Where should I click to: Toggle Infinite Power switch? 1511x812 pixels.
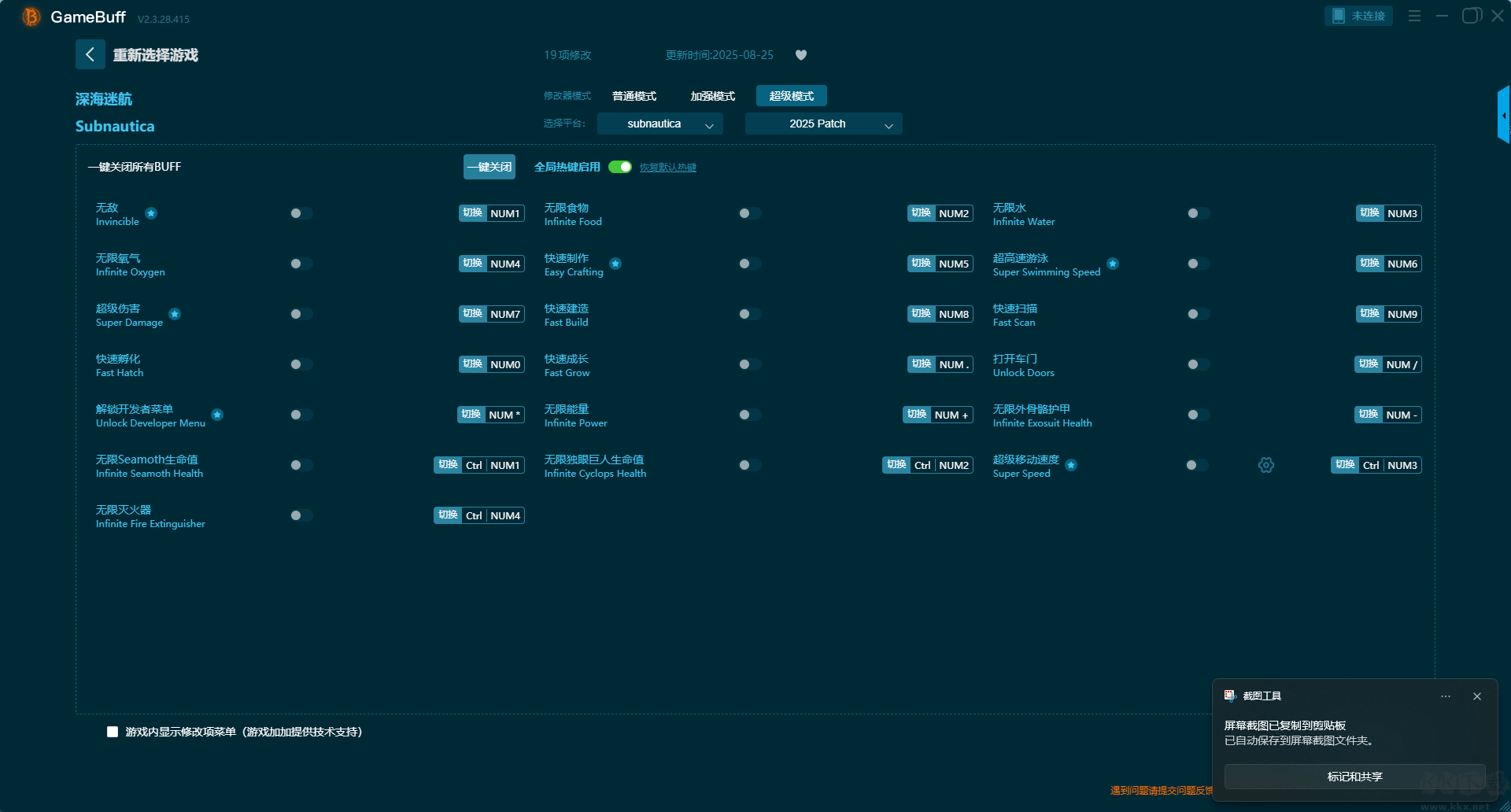(x=749, y=415)
